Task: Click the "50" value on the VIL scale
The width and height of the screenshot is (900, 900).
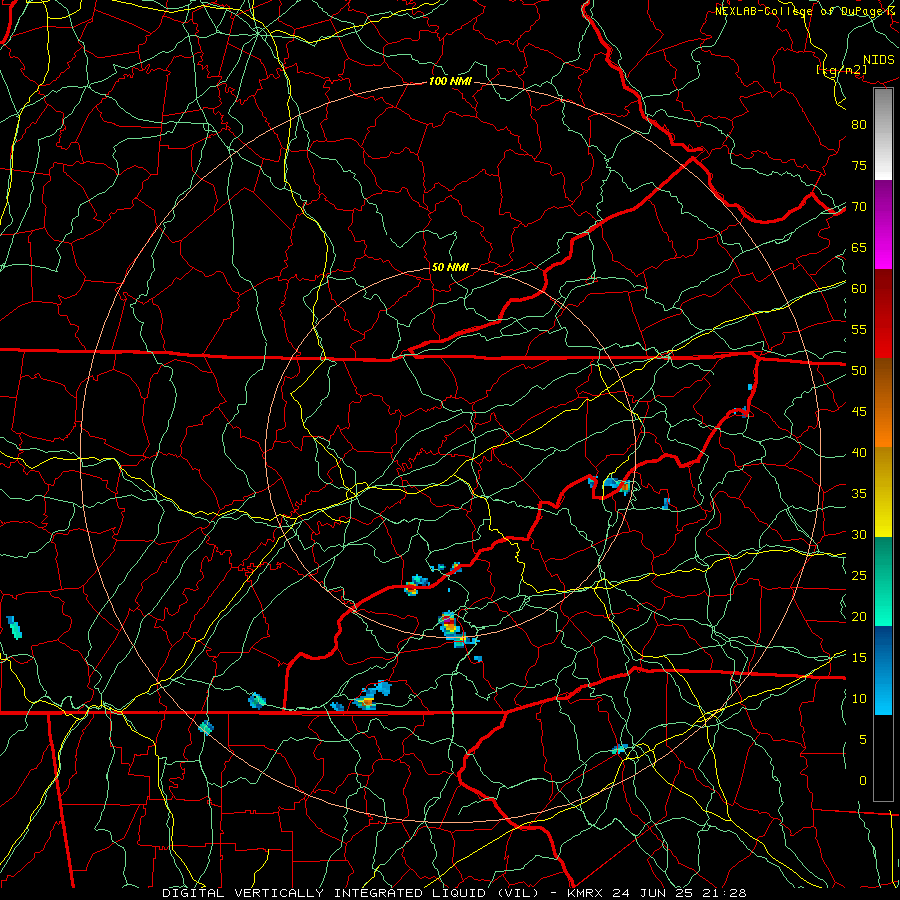Action: [x=859, y=371]
